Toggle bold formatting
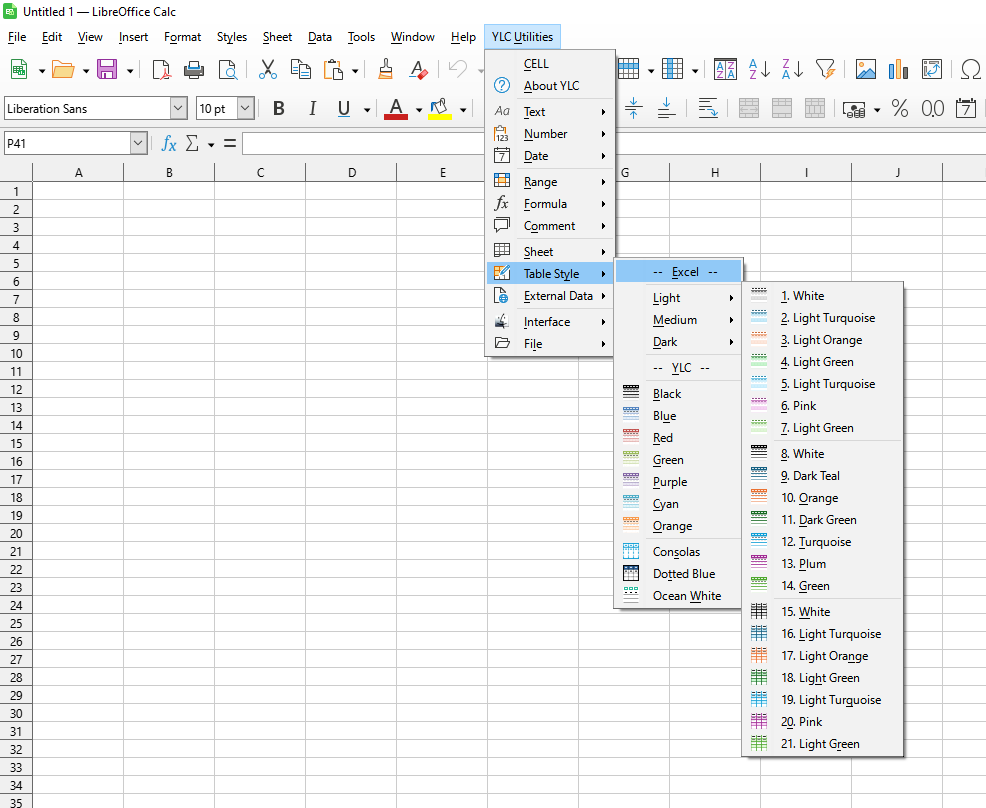The image size is (986, 808). click(278, 108)
